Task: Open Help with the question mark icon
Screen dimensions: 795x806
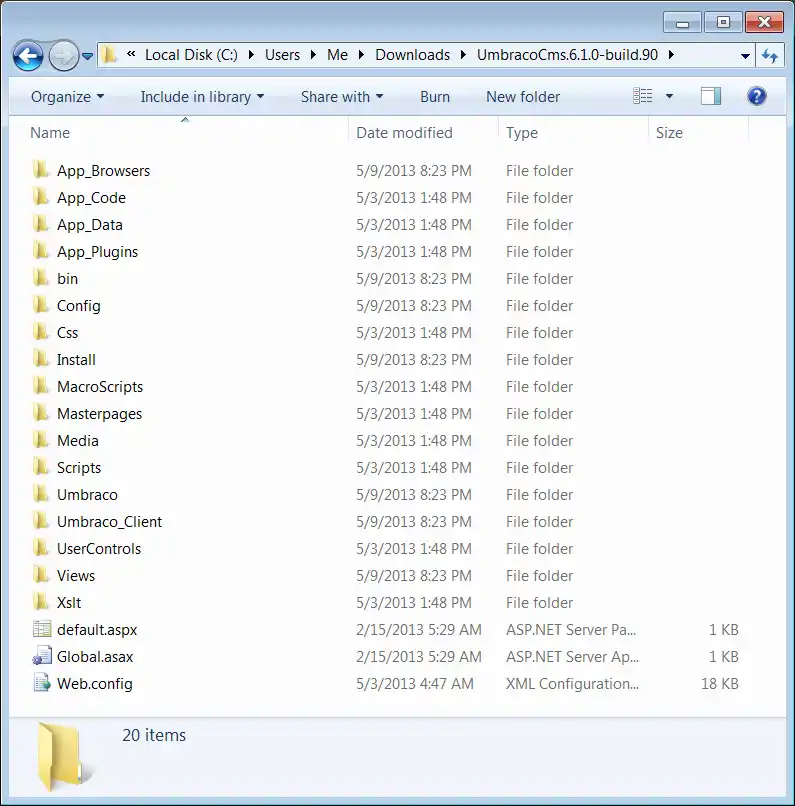Action: 756,96
